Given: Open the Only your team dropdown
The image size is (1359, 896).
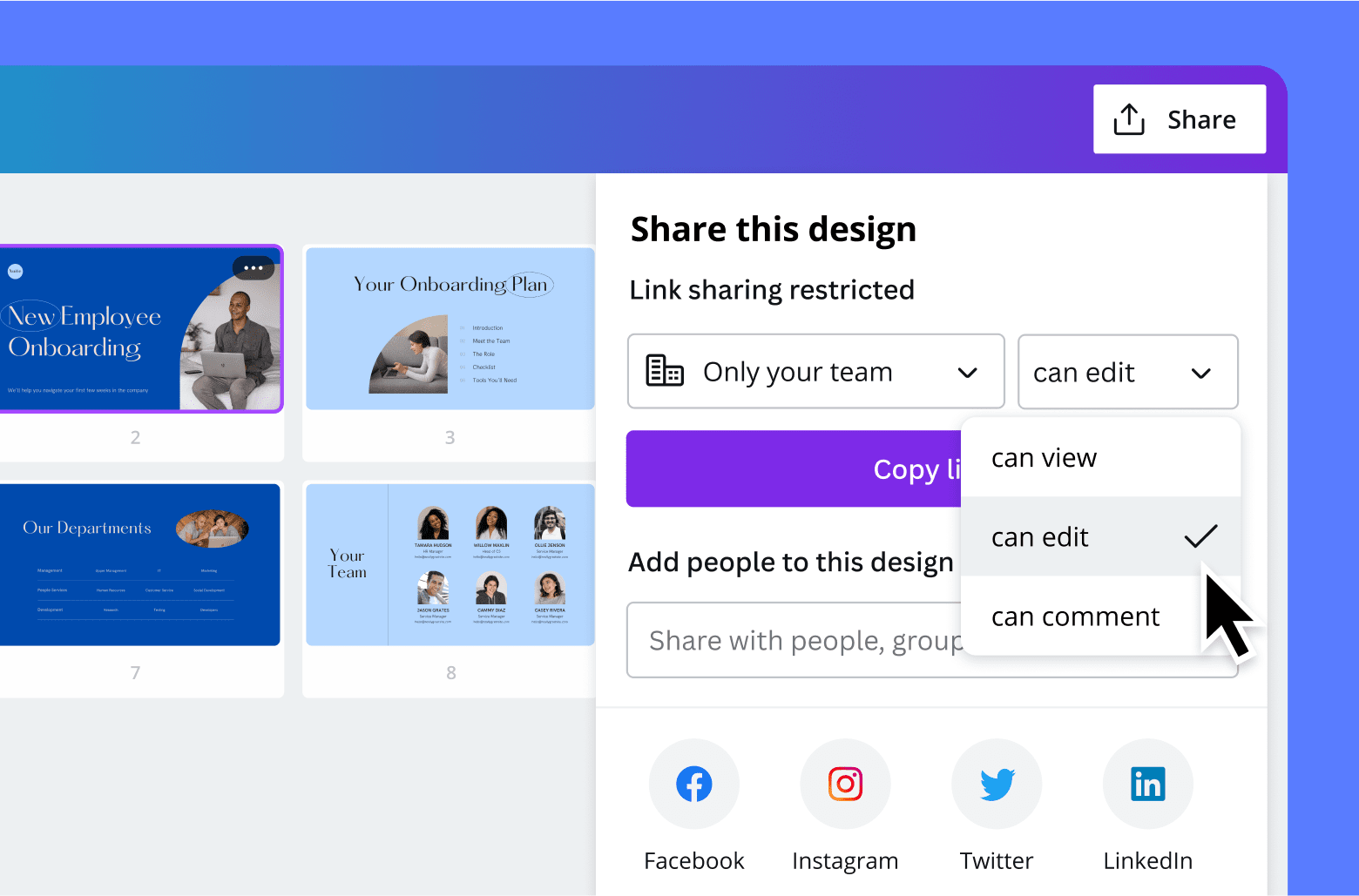Looking at the screenshot, I should point(815,371).
